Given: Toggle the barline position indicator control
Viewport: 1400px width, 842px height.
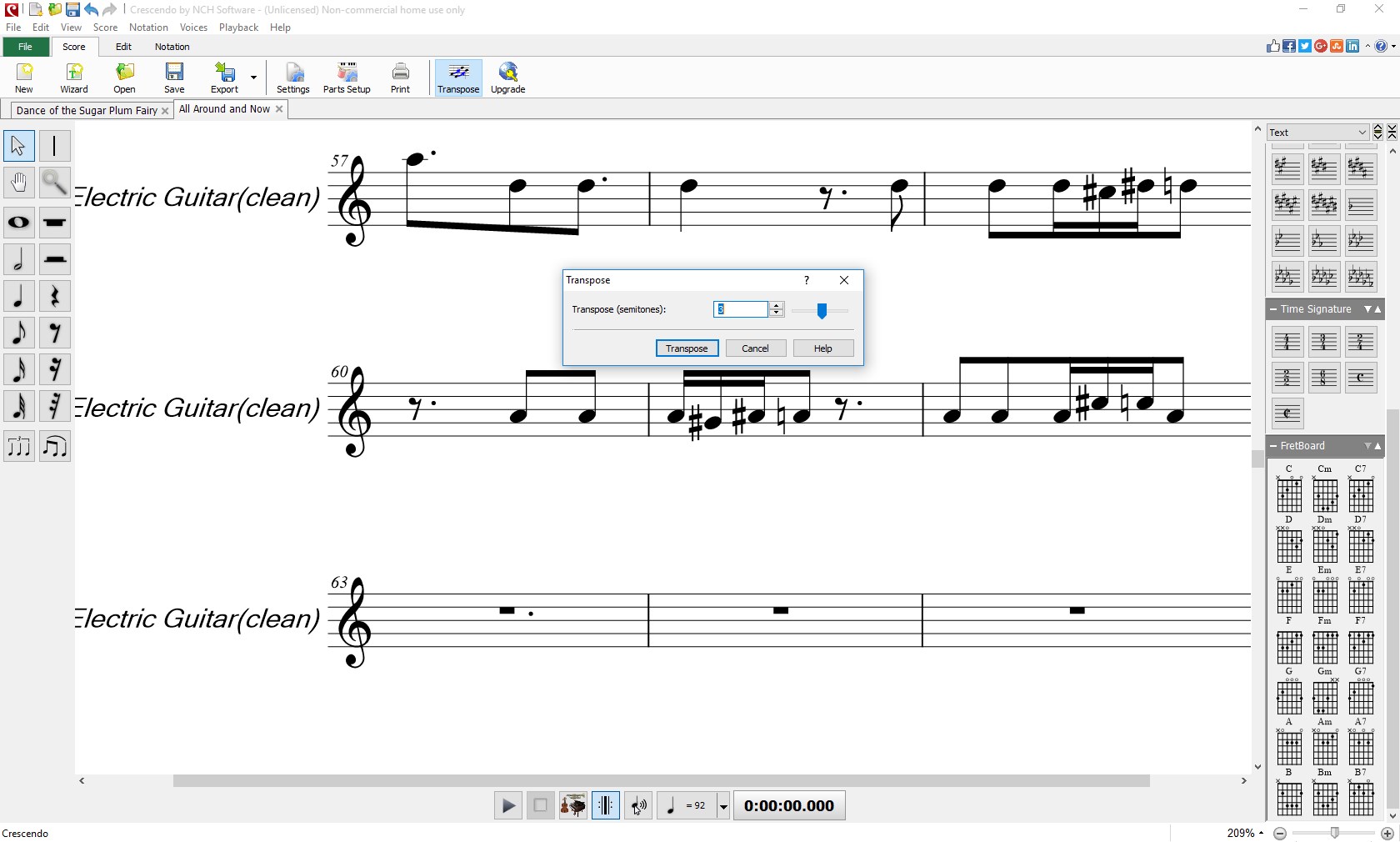Looking at the screenshot, I should coord(606,805).
